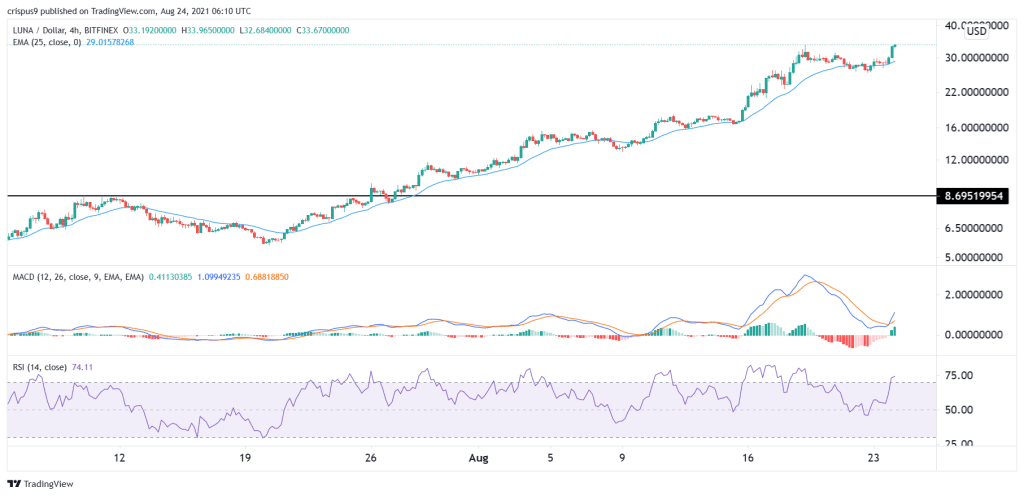The image size is (1024, 496).
Task: Click the MACD axis label 0.00000000
Action: coord(972,334)
